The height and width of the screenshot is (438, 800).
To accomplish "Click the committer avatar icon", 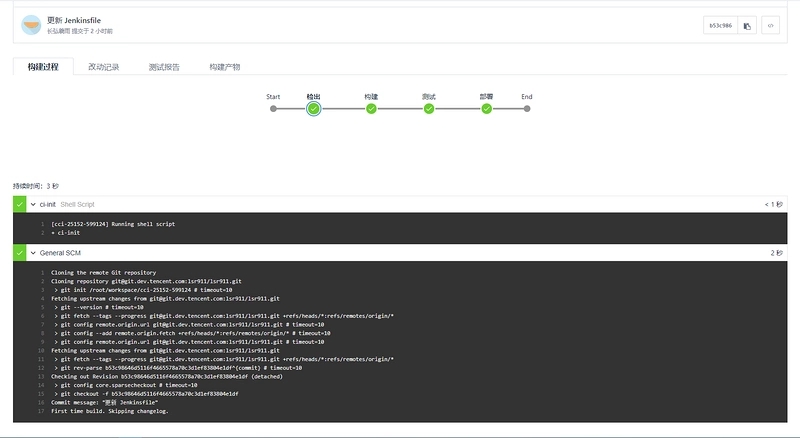I will point(31,25).
